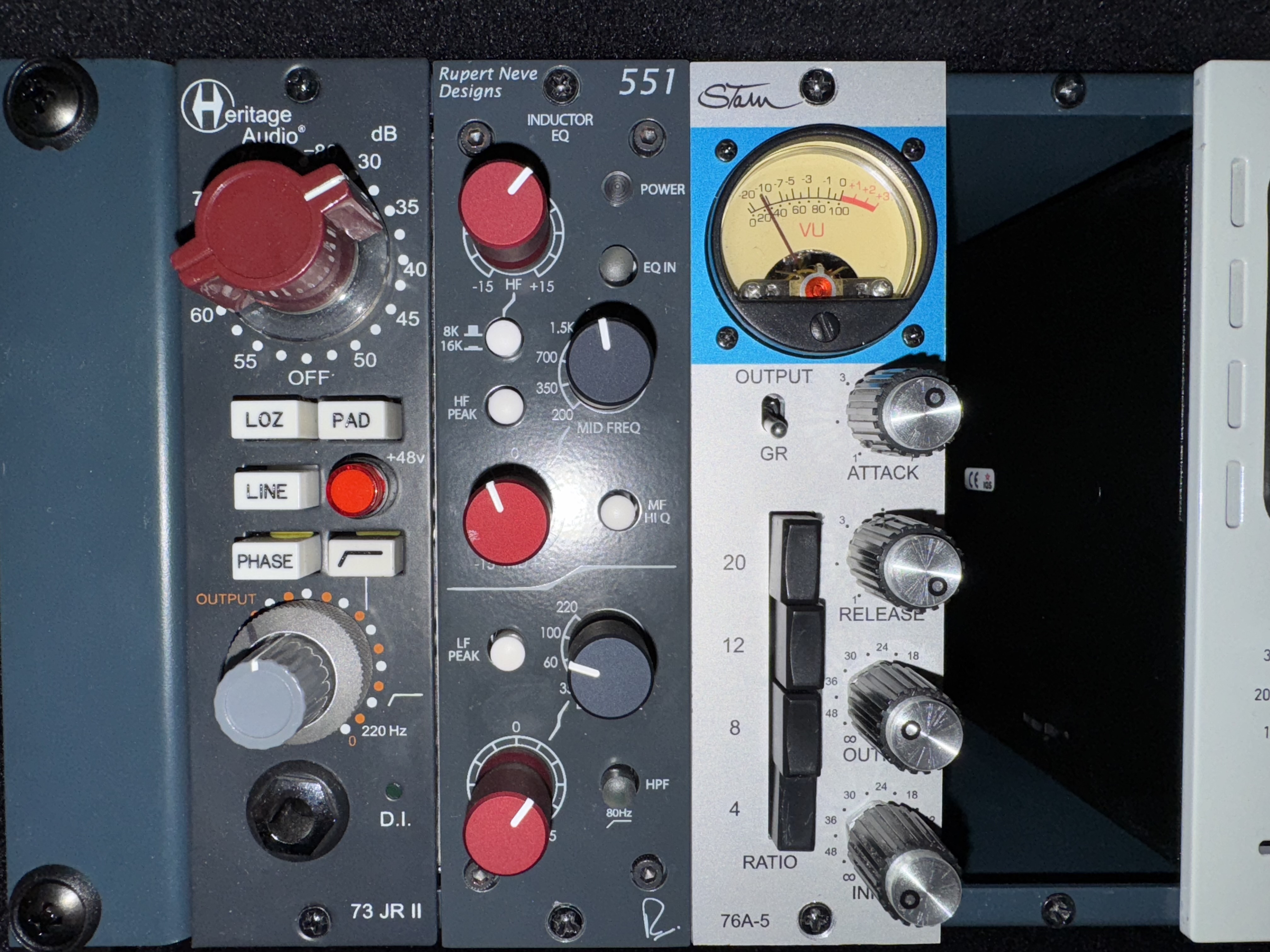Select the ratio 20 button
The width and height of the screenshot is (1270, 952).
point(798,561)
